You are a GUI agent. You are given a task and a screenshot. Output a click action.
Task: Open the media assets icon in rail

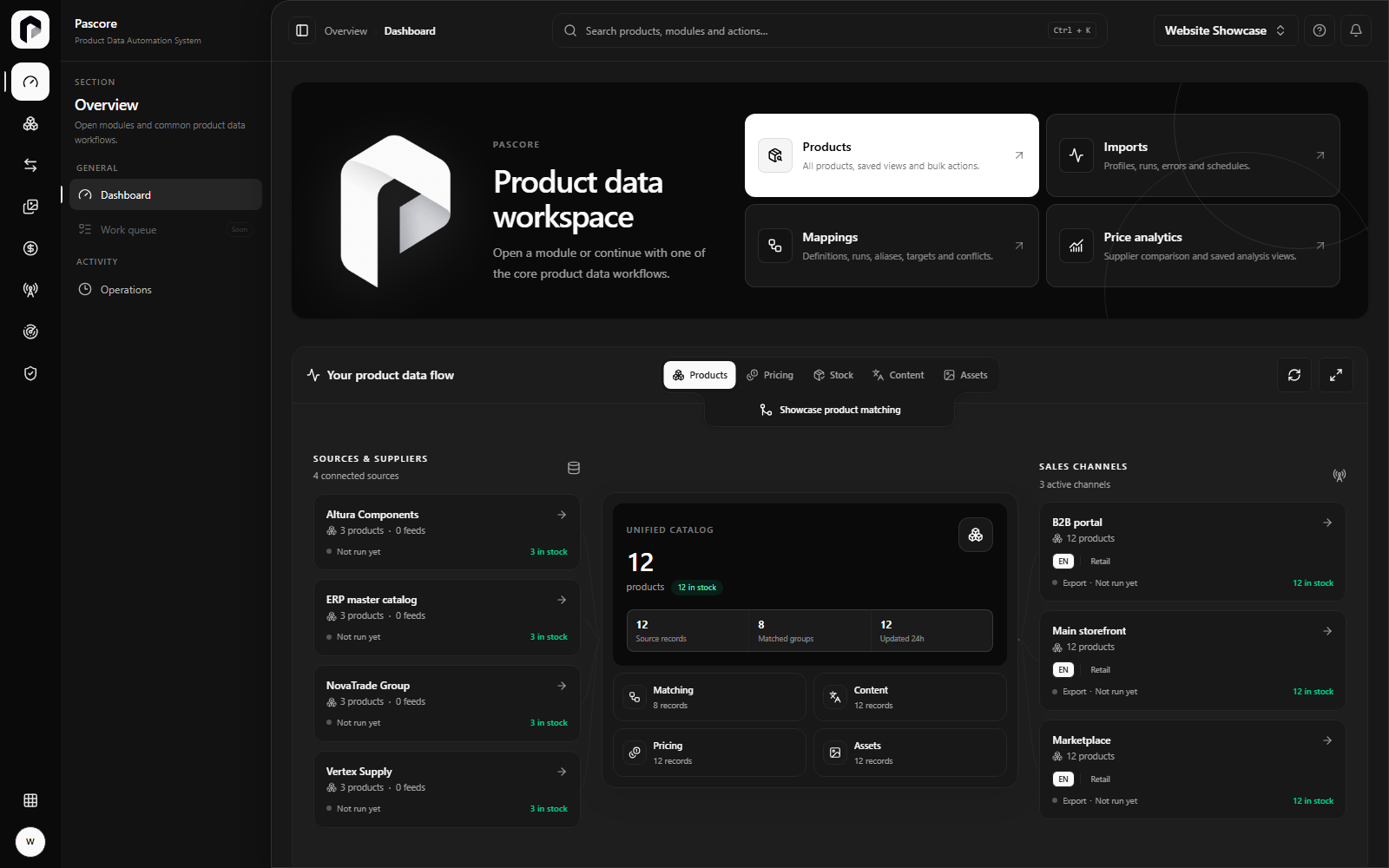pyautogui.click(x=30, y=207)
